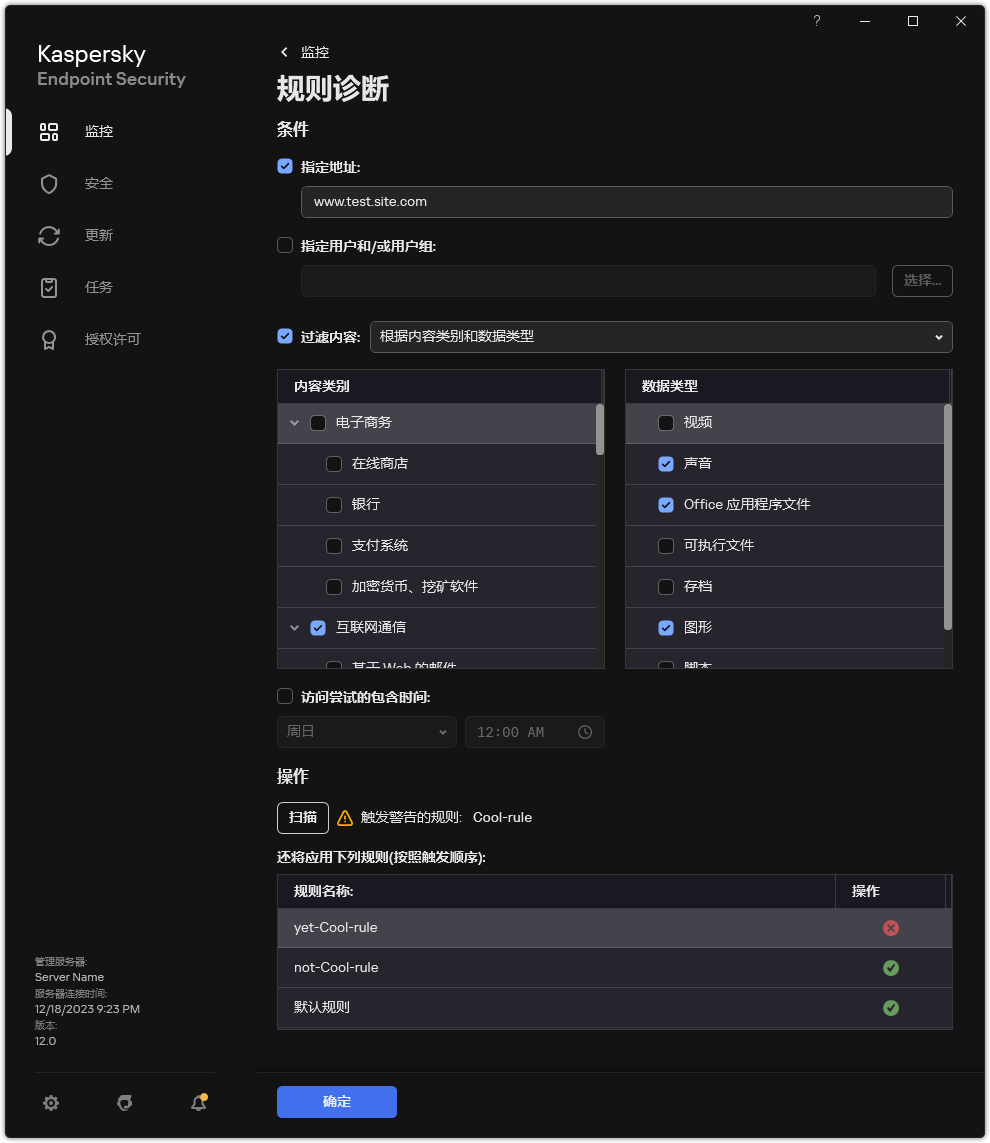Viewport: 990px width, 1143px height.
Task: Collapse the 电子商务 category tree
Action: (x=294, y=422)
